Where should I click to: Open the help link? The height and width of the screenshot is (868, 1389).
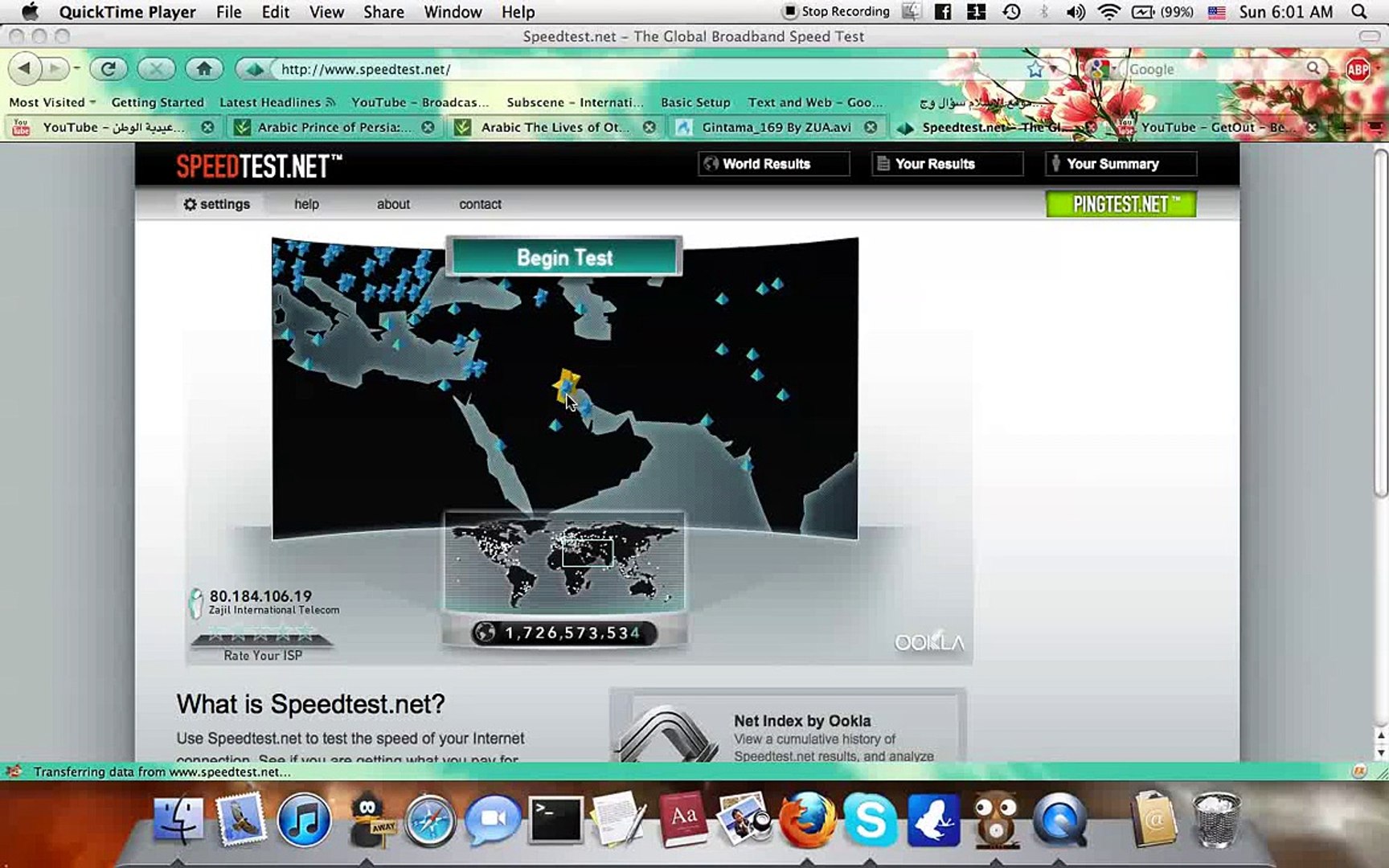[x=306, y=204]
